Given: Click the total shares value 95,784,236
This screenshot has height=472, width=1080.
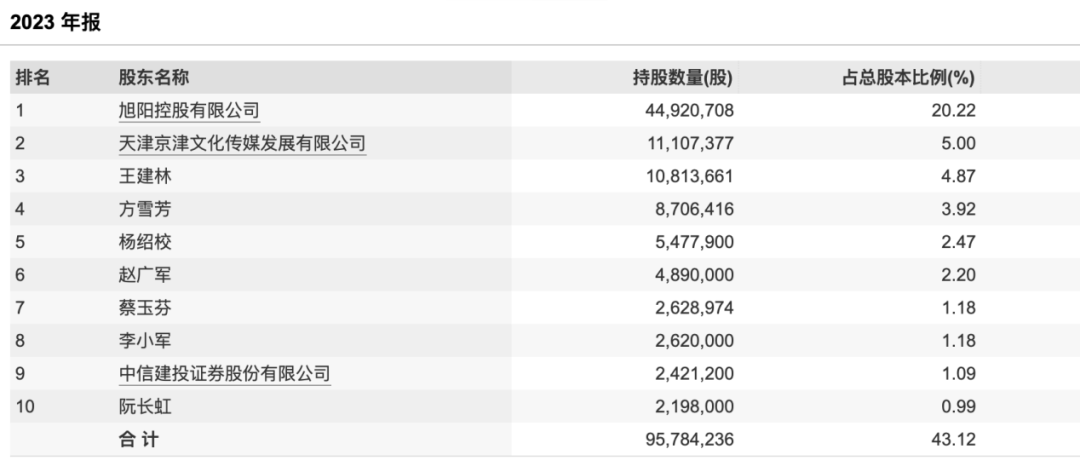Looking at the screenshot, I should coord(683,439).
